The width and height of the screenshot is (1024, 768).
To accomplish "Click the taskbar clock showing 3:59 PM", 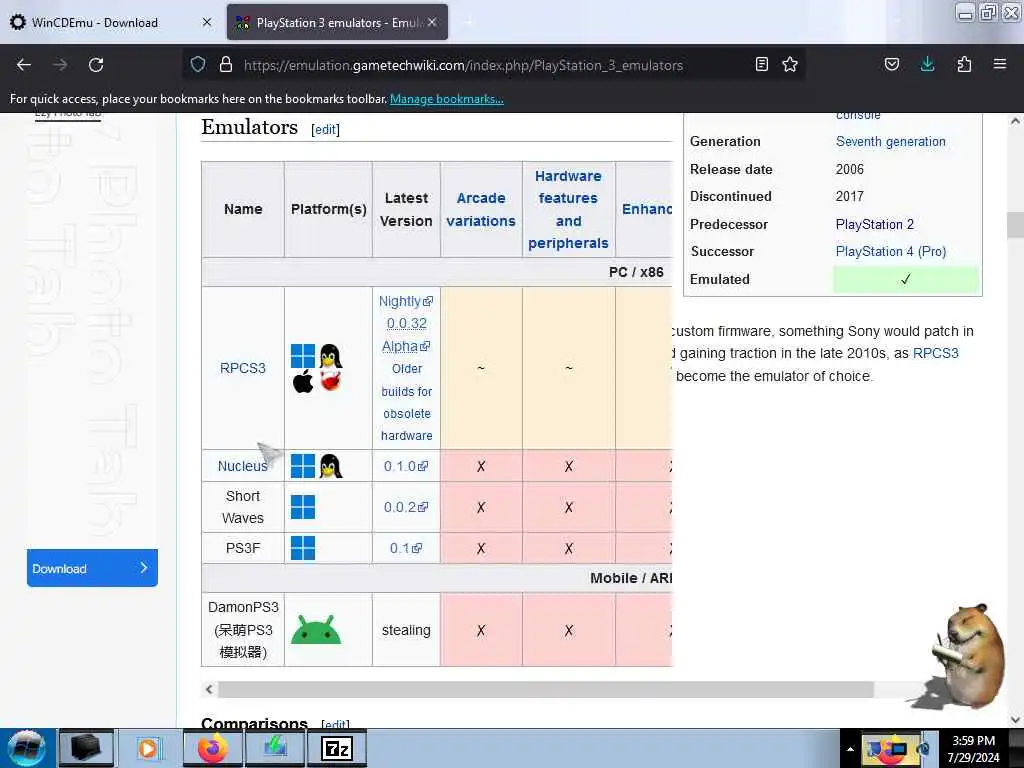I will [974, 749].
